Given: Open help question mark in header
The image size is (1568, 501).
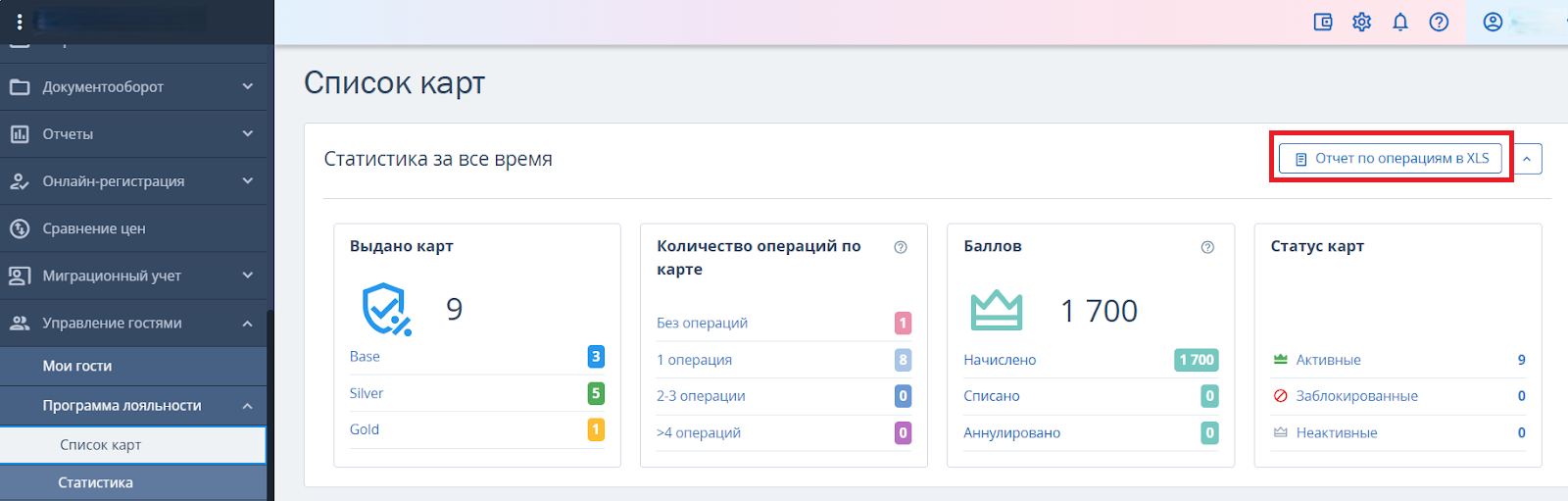Looking at the screenshot, I should pos(1439,22).
